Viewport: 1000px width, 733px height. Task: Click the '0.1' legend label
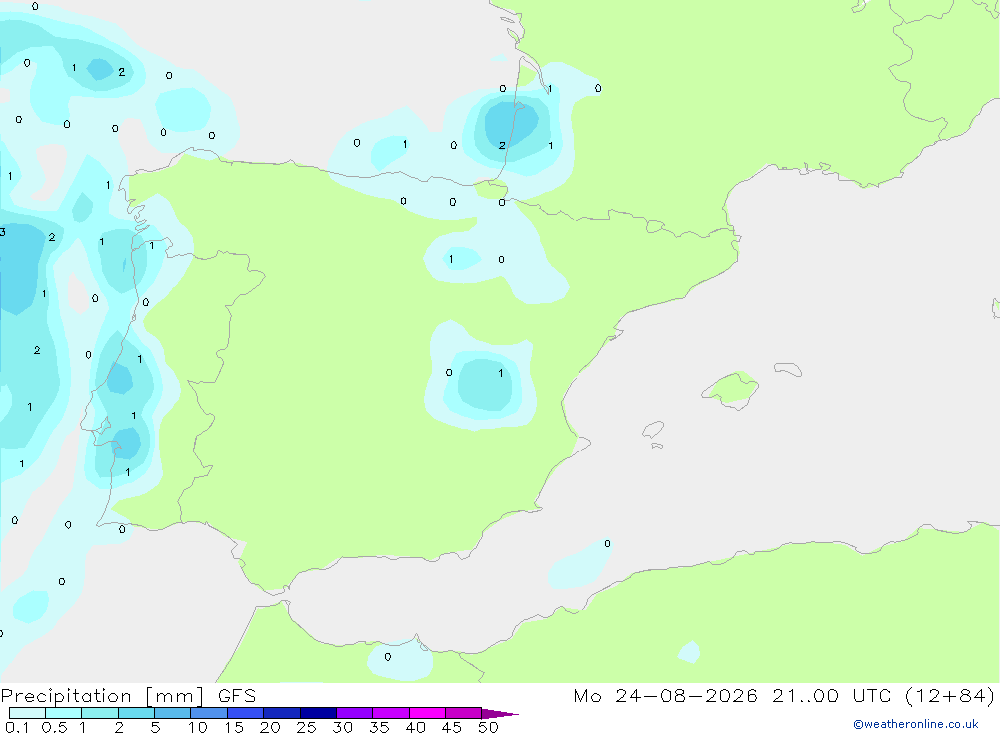point(17,727)
